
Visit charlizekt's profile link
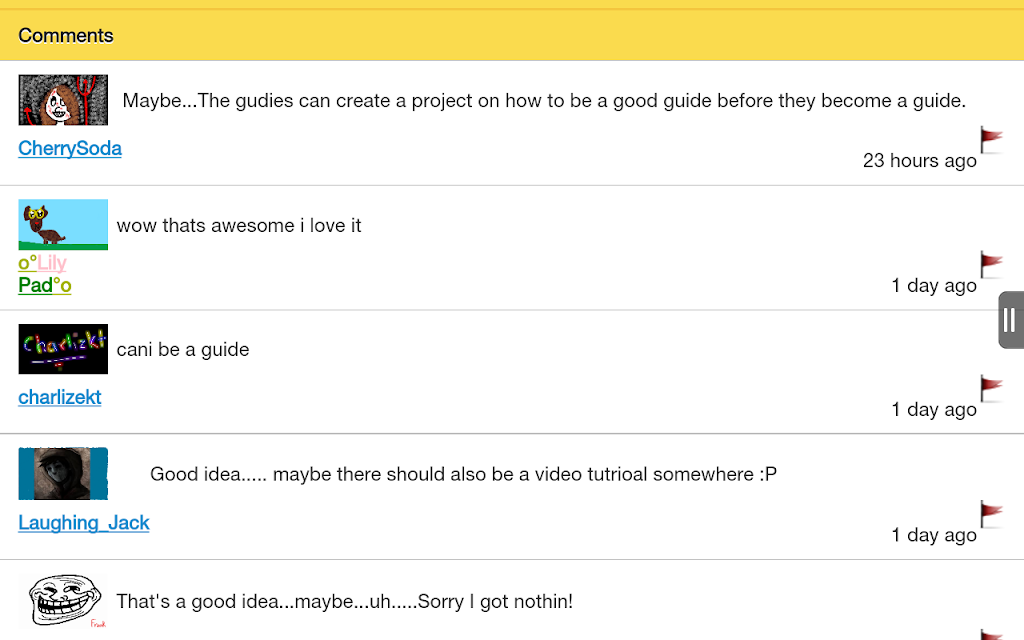pos(59,397)
